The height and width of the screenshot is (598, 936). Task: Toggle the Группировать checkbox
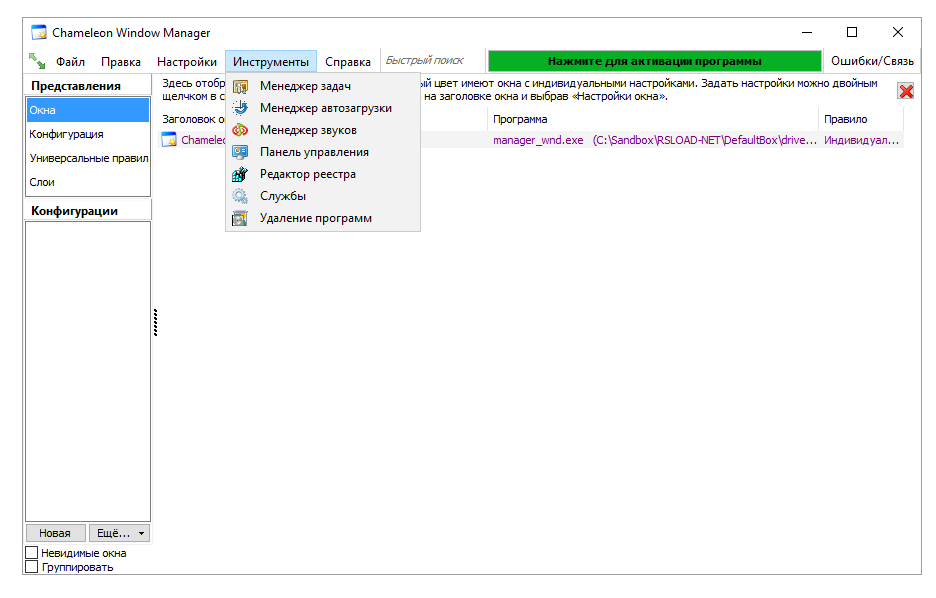pos(32,566)
